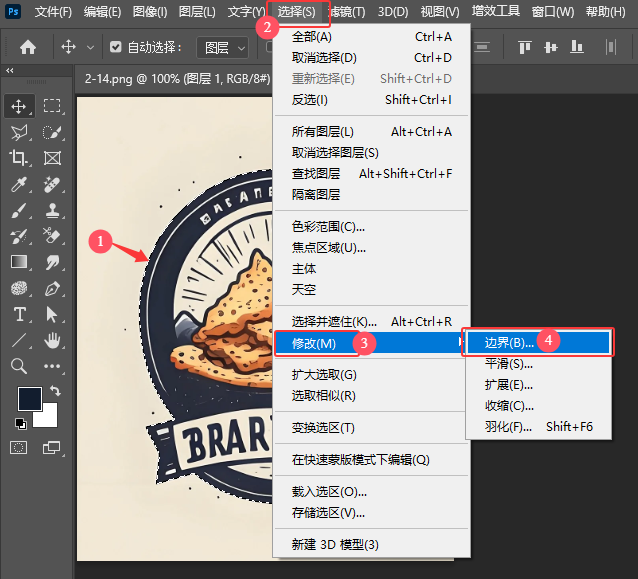Expand the 修改(M) submenu entry
The image size is (638, 579).
(x=371, y=343)
